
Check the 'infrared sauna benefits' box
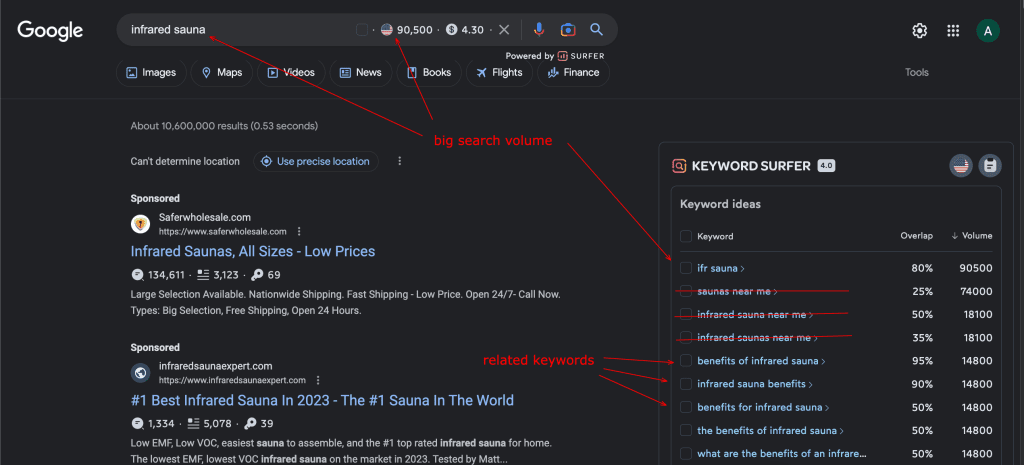coord(686,384)
